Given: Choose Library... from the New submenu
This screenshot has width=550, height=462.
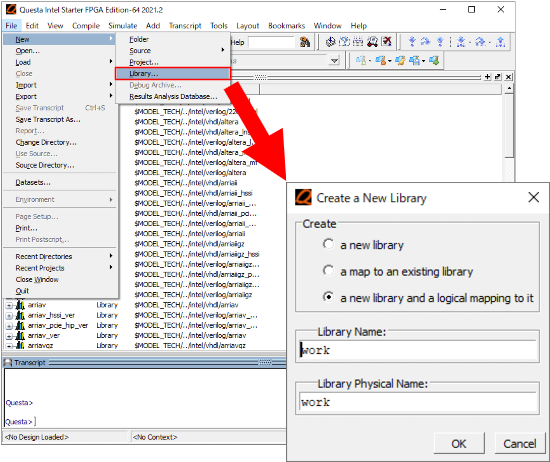Looking at the screenshot, I should 173,74.
